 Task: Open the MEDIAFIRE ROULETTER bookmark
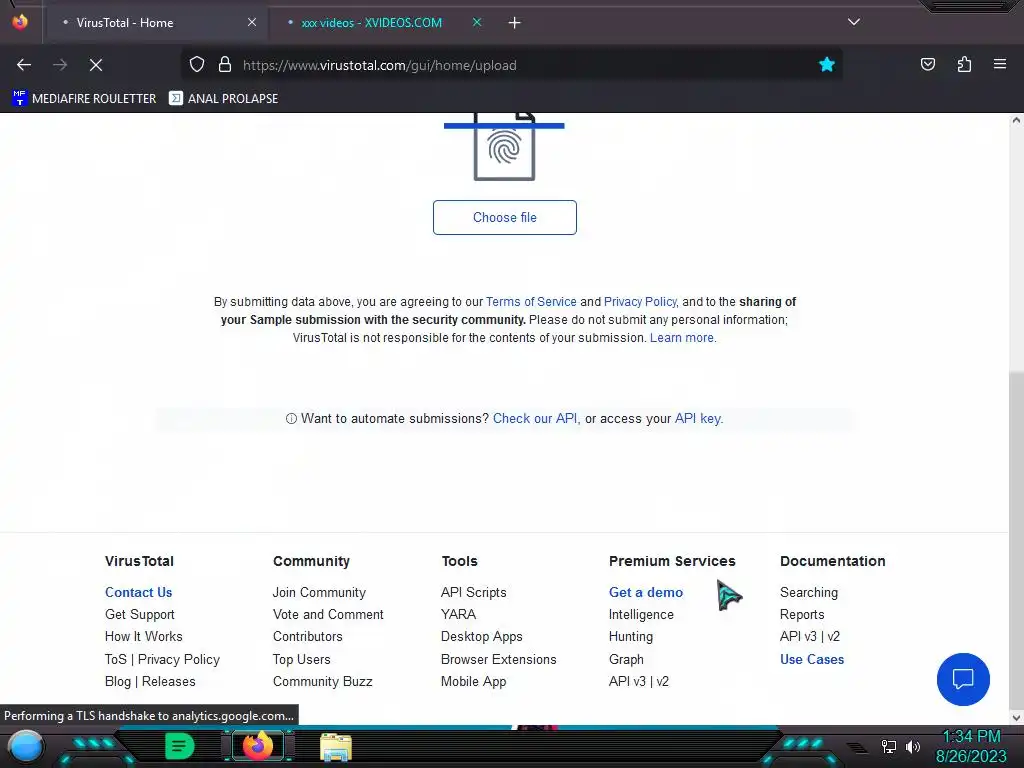point(84,99)
